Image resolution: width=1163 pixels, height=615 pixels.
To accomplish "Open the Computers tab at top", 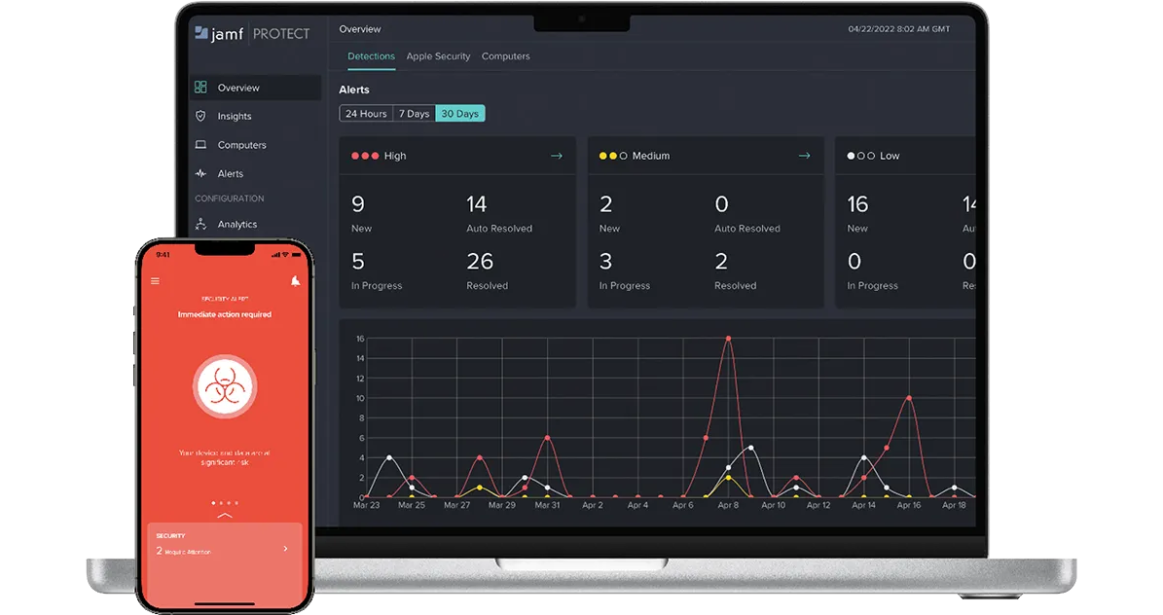I will click(506, 56).
